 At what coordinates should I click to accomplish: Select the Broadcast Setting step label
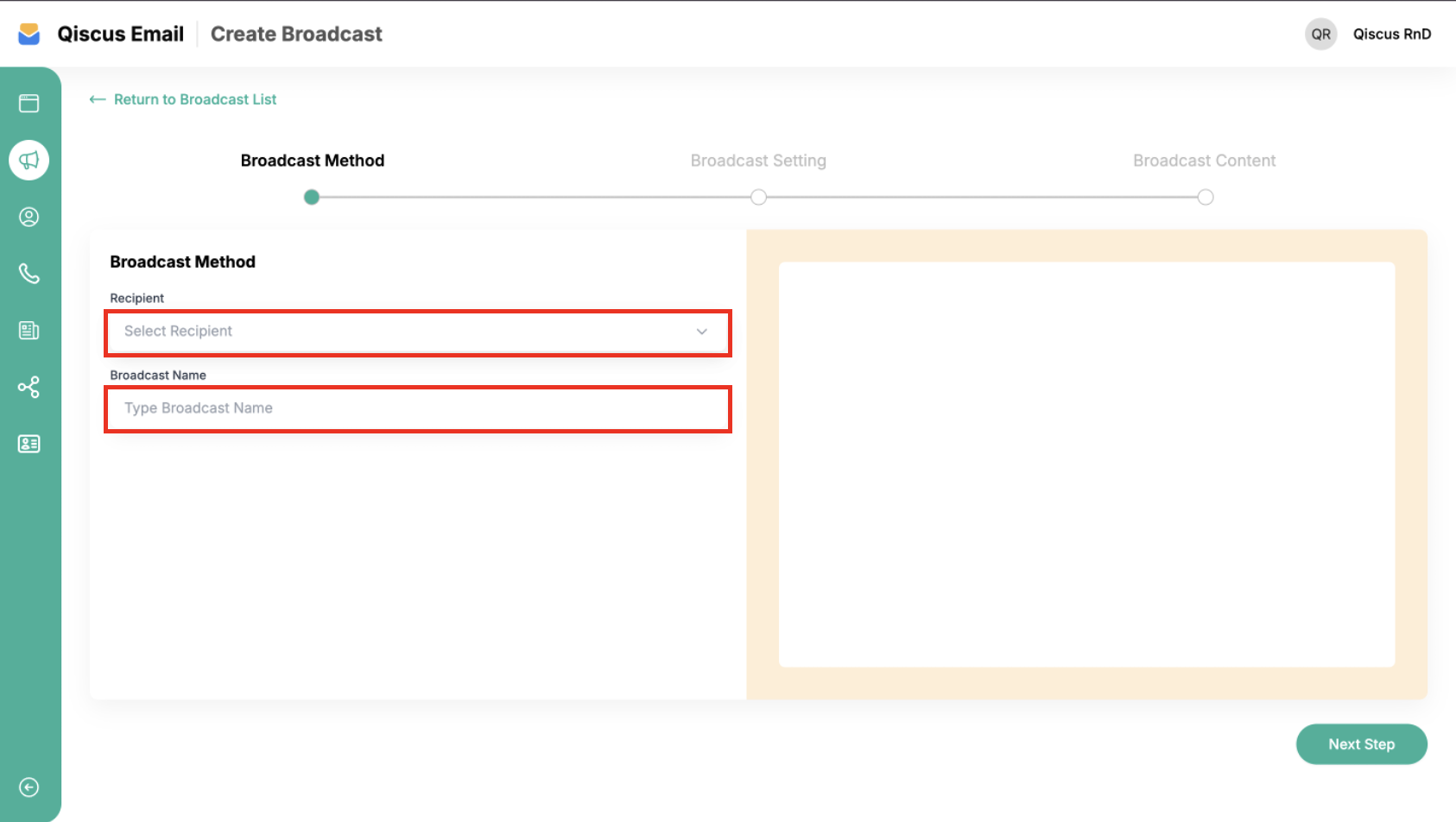(758, 161)
